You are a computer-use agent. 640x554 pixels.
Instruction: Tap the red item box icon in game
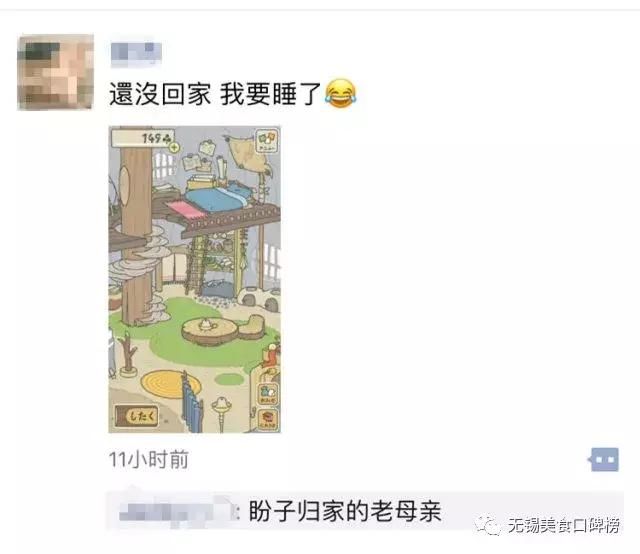click(268, 419)
